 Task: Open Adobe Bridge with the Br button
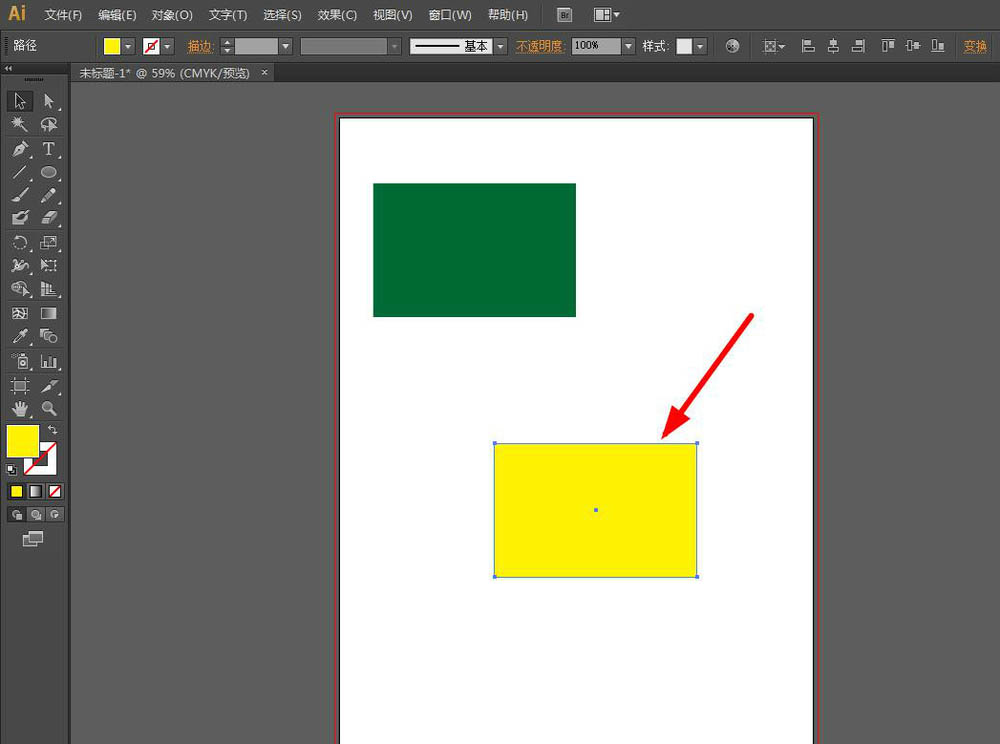pos(565,15)
